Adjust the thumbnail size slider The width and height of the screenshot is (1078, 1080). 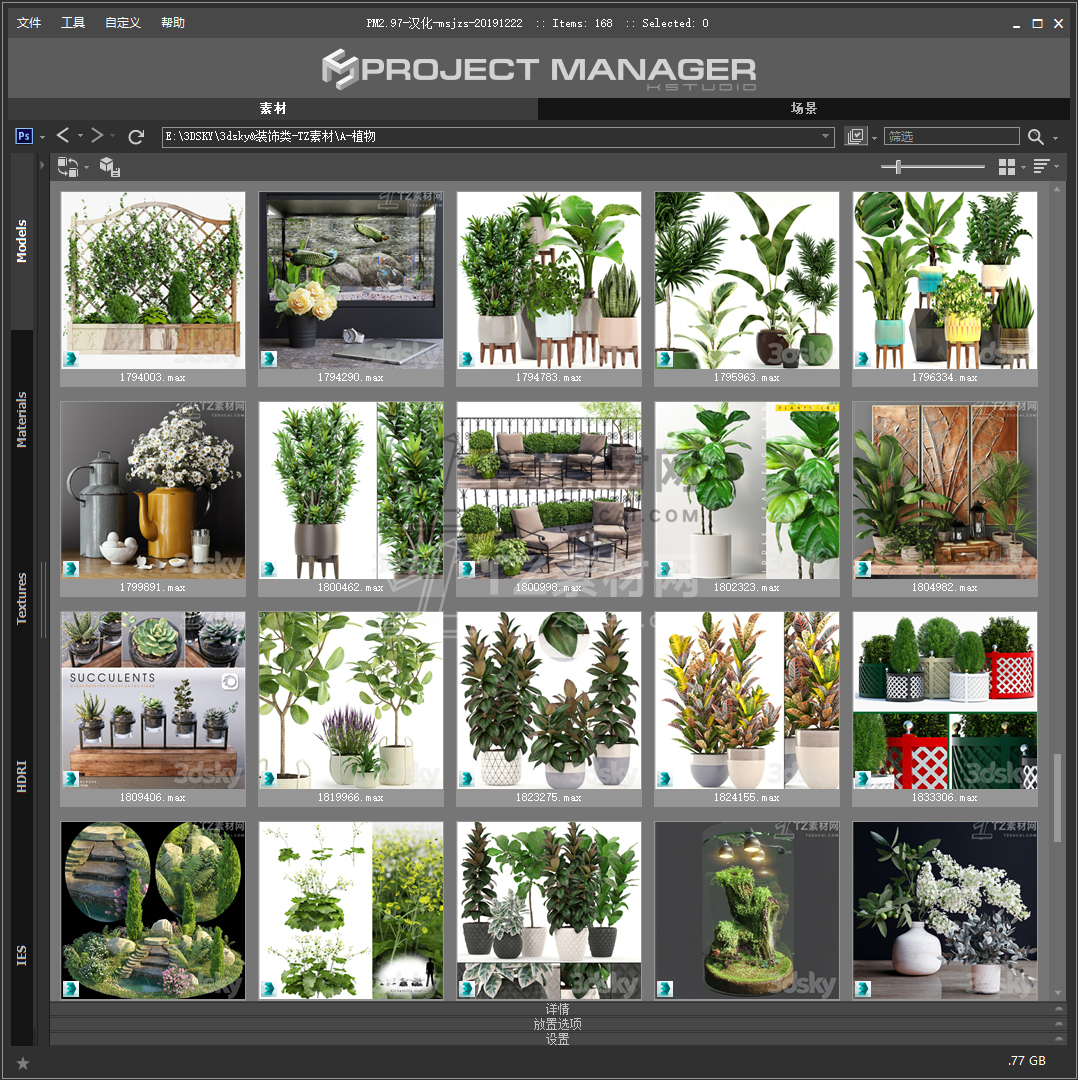point(898,167)
